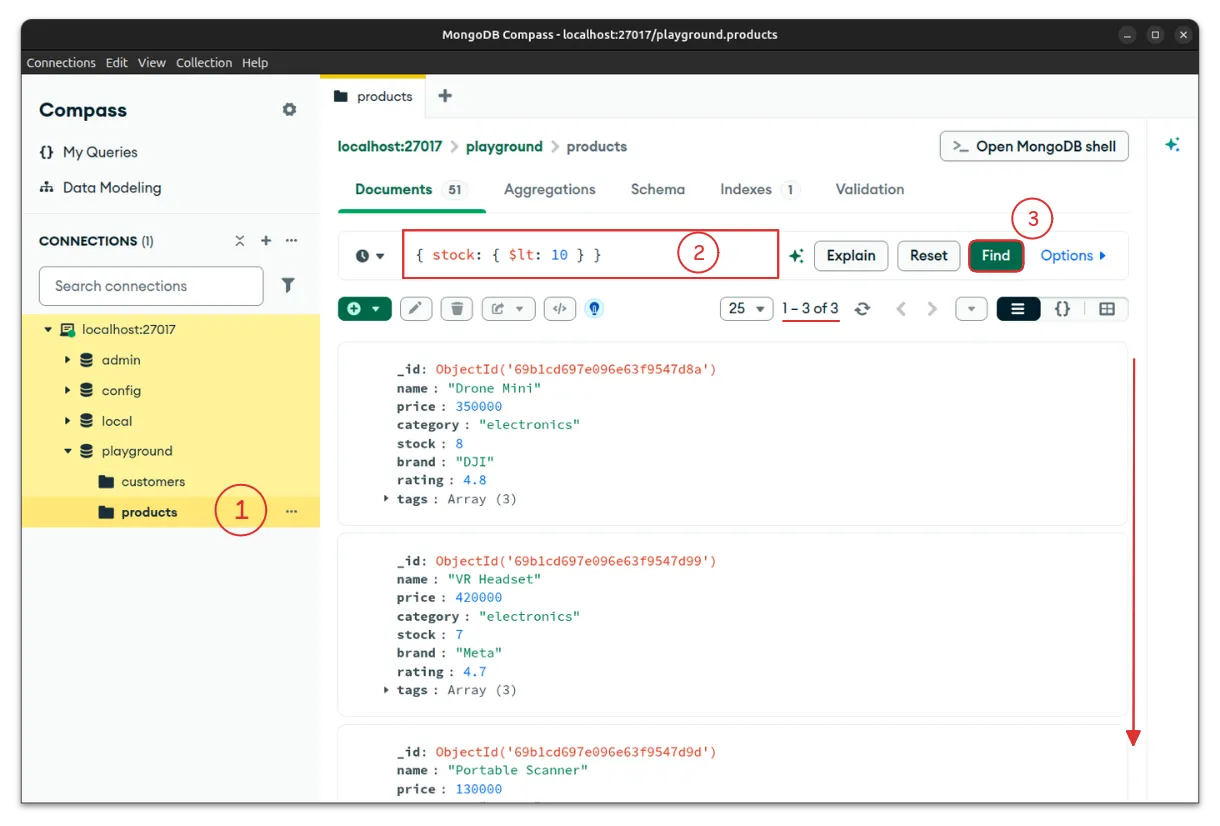Select the customers collection in sidebar

click(x=153, y=481)
